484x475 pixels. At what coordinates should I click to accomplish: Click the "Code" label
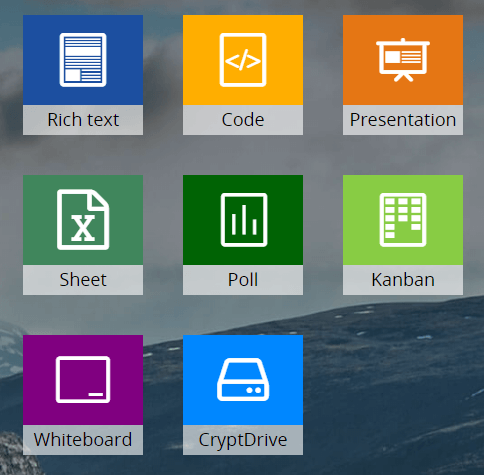(x=243, y=120)
